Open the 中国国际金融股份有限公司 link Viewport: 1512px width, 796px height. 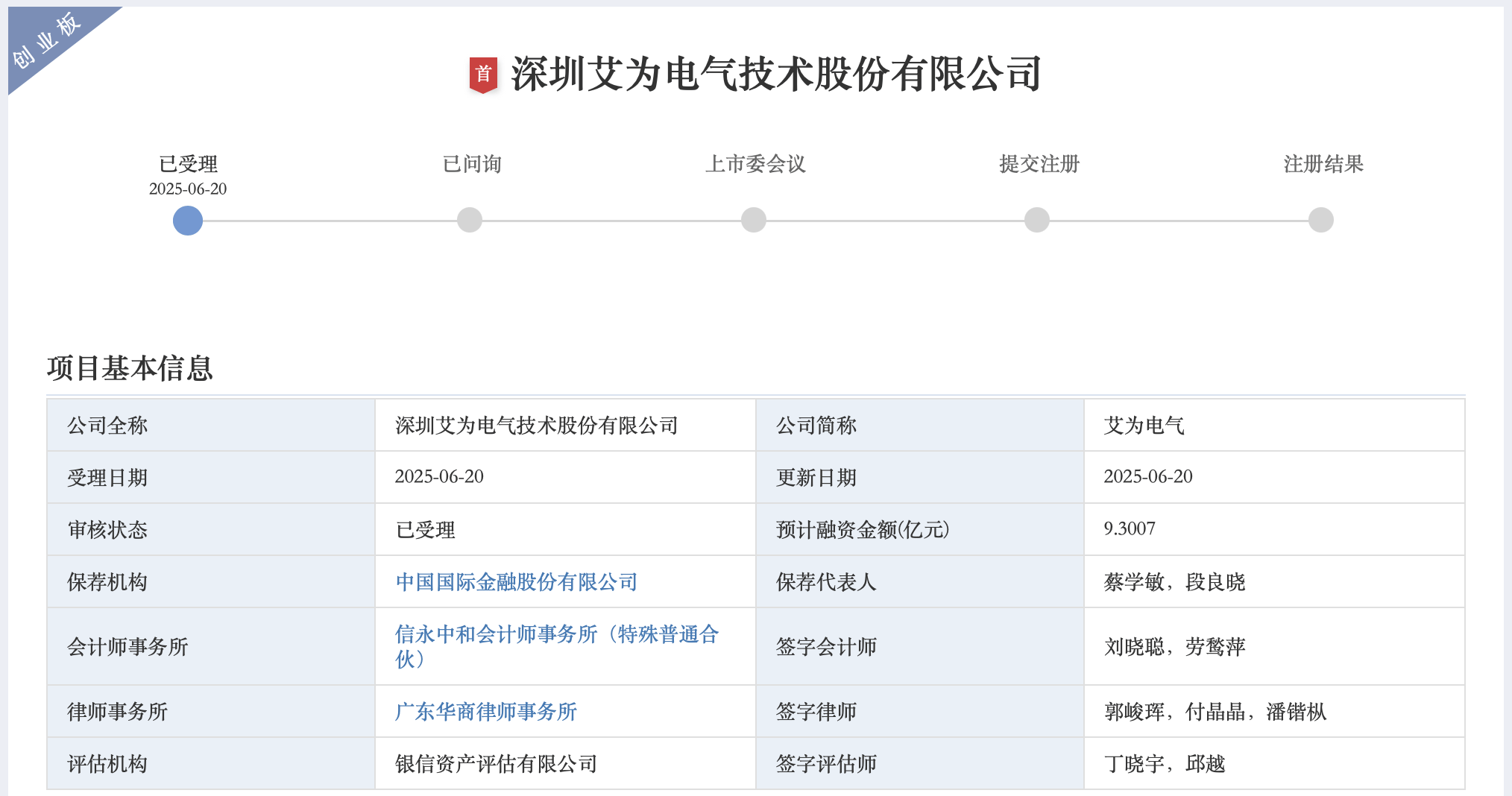[517, 582]
